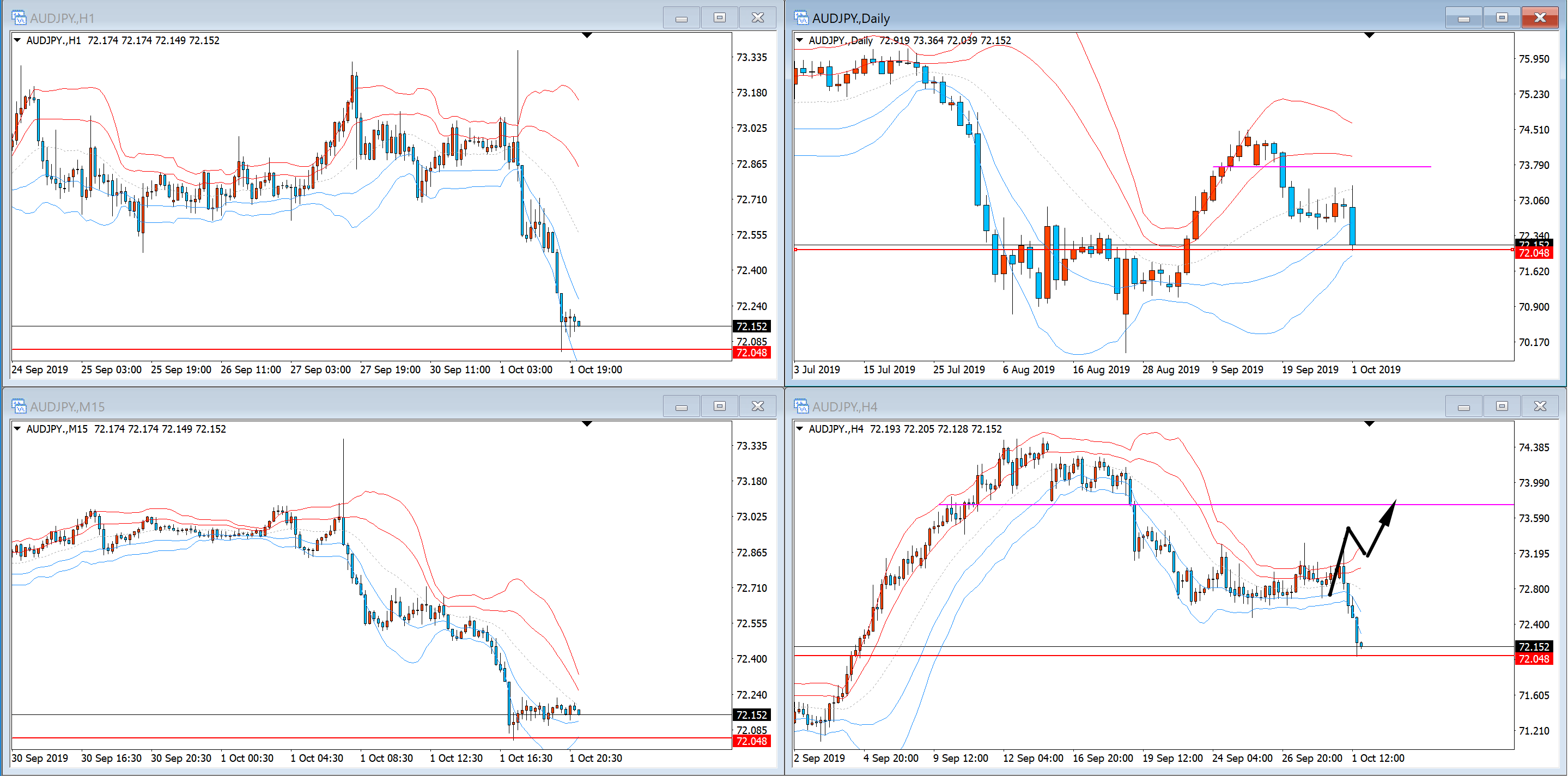Expand the AUDJPY,M15 chart header triangle
Viewport: 1568px width, 776px height.
[x=17, y=428]
